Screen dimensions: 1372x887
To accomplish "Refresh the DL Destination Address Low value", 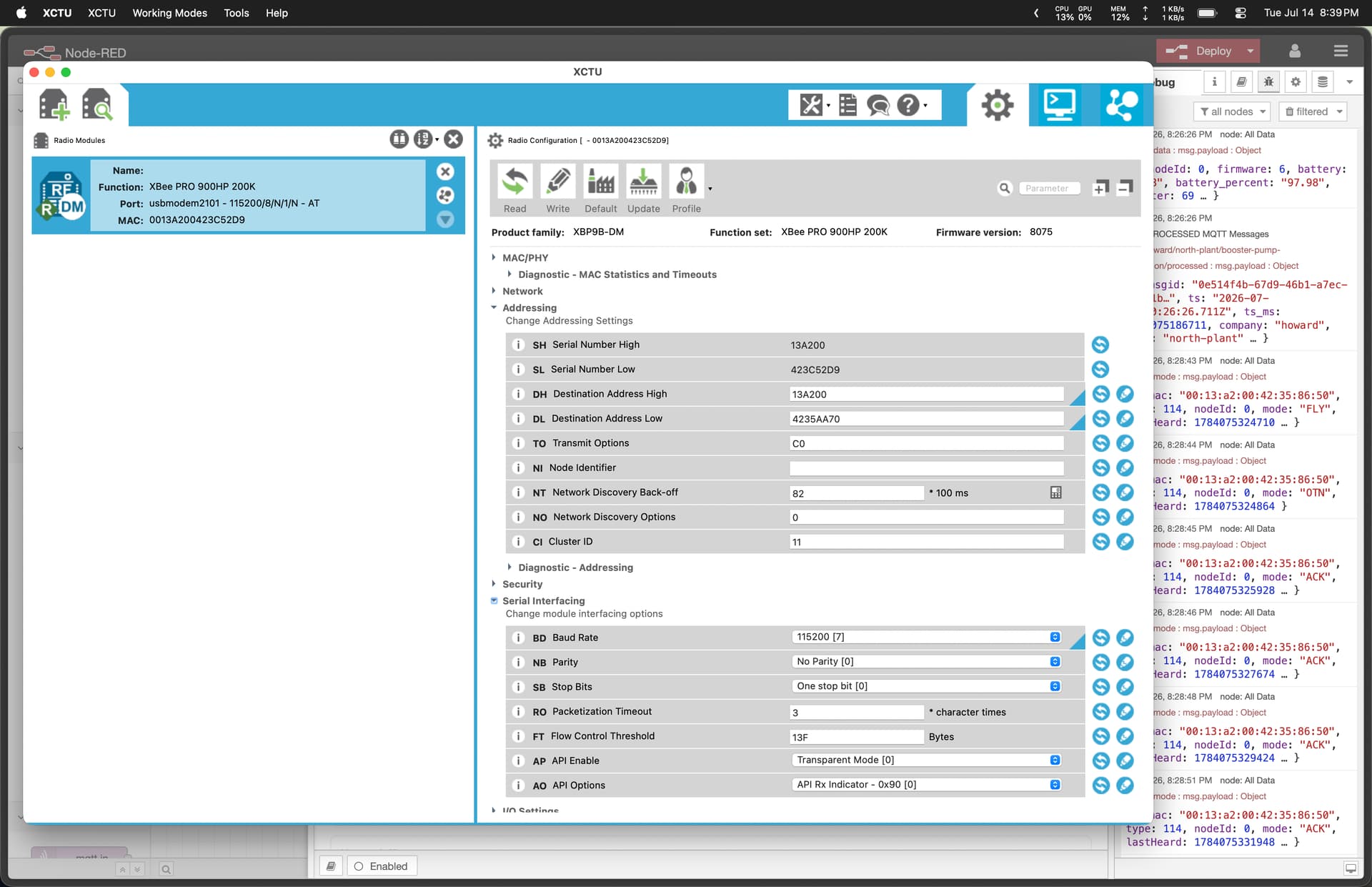I will click(x=1100, y=418).
